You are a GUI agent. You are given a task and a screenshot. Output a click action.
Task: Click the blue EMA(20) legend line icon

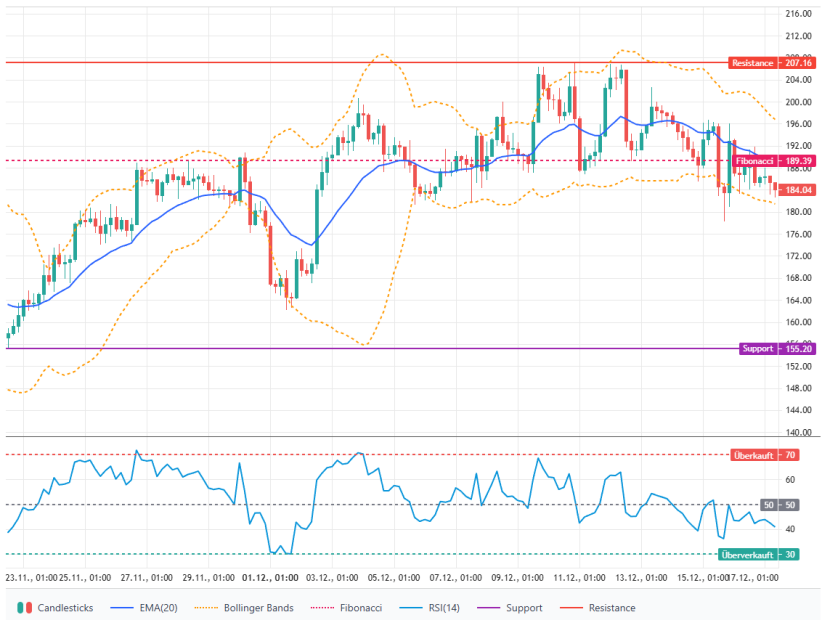(124, 607)
